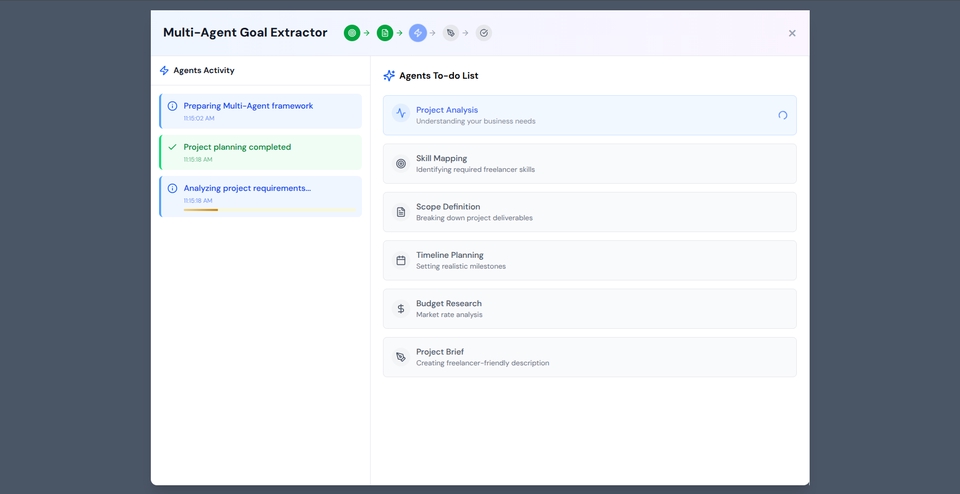This screenshot has width=960, height=494.
Task: Select the Skill Mapping to-do item
Action: pyautogui.click(x=589, y=164)
